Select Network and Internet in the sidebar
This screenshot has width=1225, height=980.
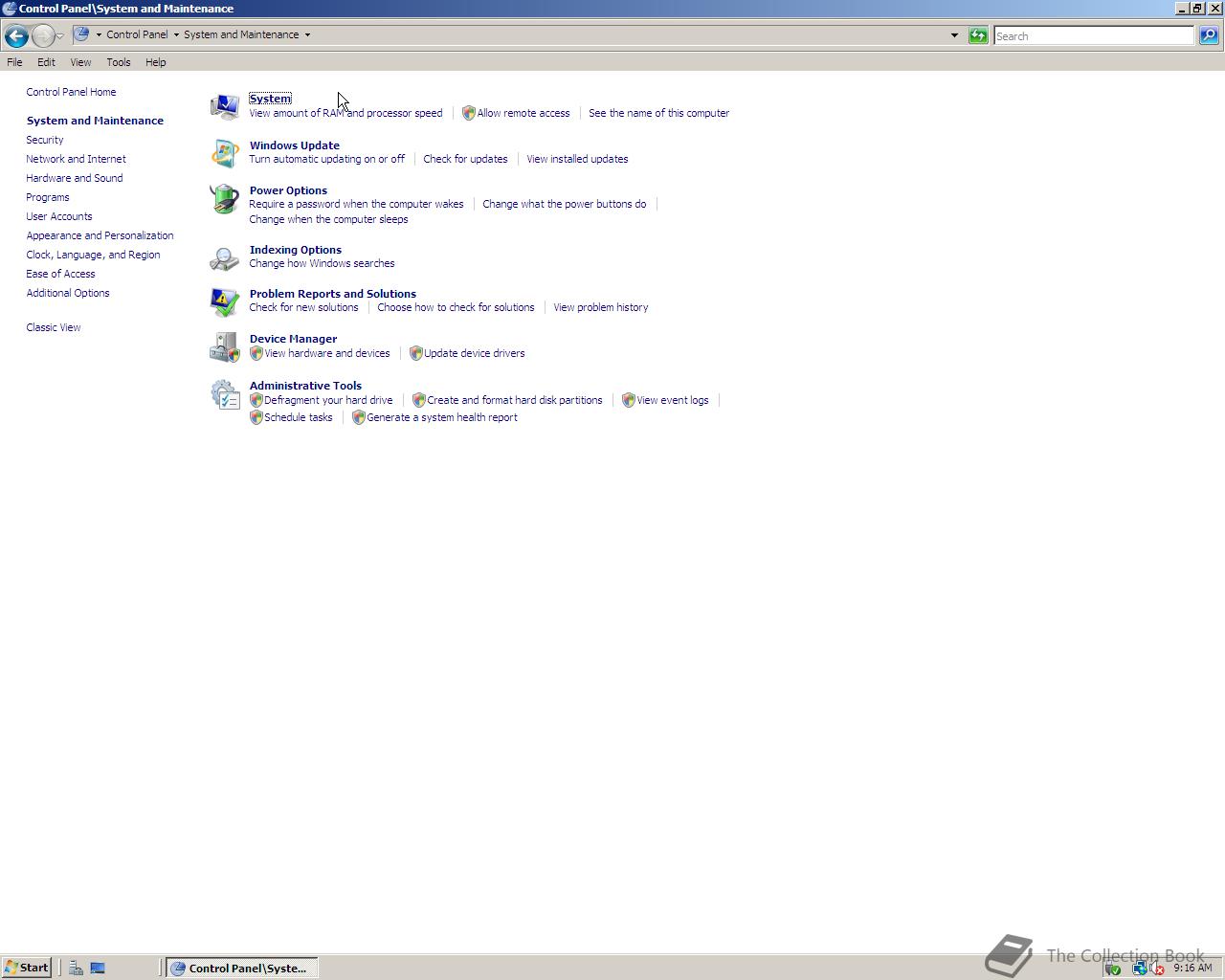click(x=76, y=159)
